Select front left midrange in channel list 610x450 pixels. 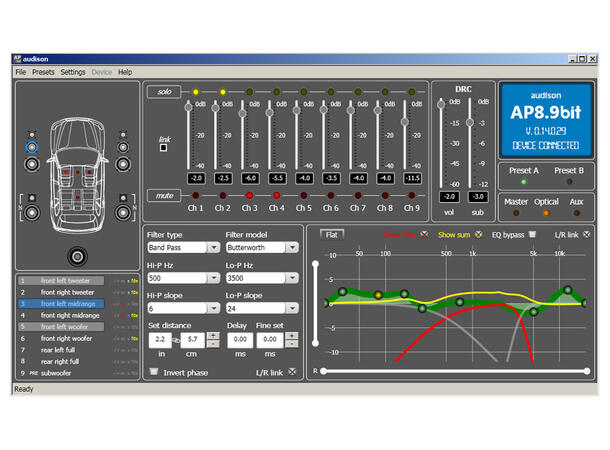click(x=61, y=304)
